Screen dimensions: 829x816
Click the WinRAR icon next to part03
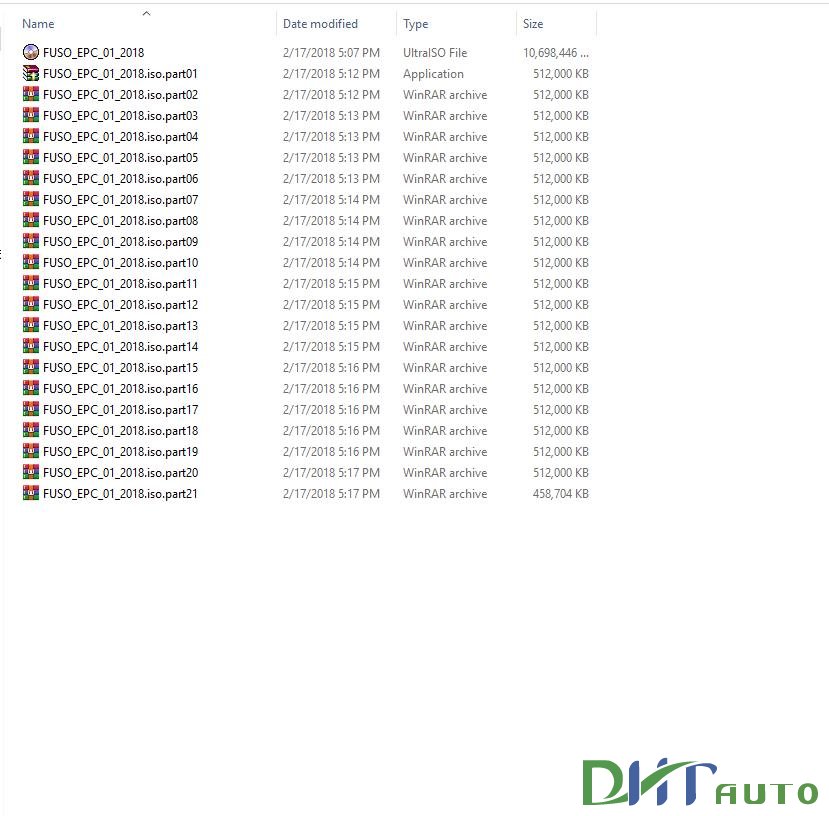coord(31,115)
